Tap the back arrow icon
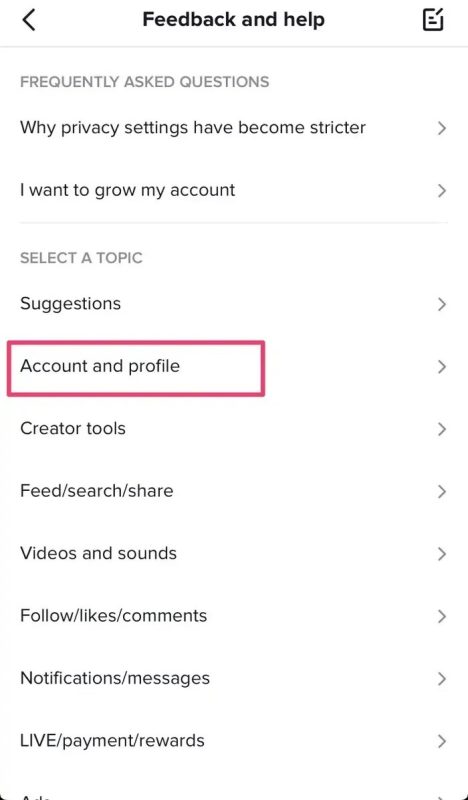This screenshot has width=468, height=800. point(29,20)
